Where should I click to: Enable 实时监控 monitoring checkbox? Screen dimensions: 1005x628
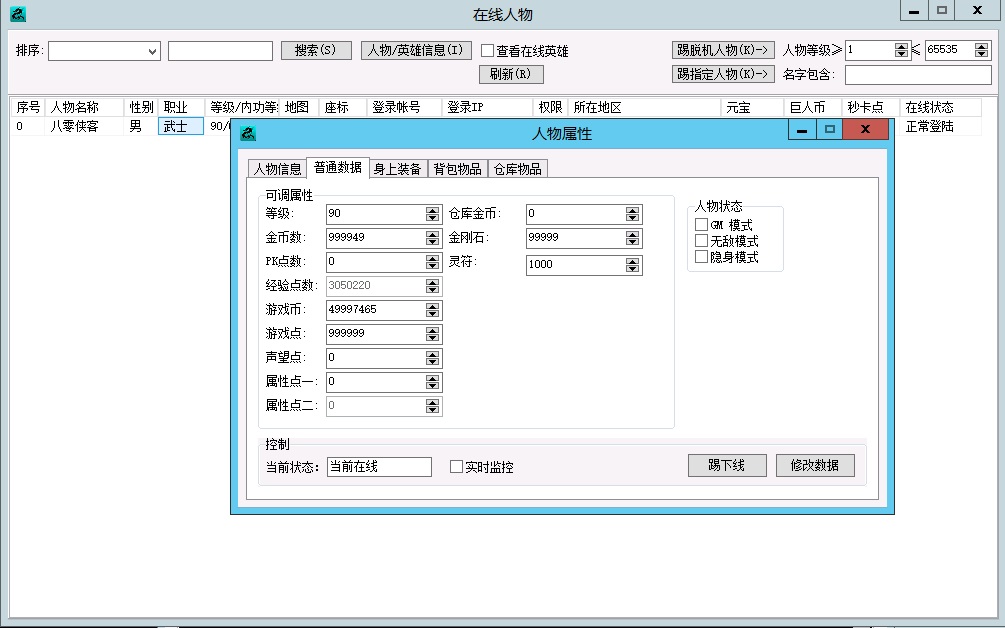coord(456,466)
